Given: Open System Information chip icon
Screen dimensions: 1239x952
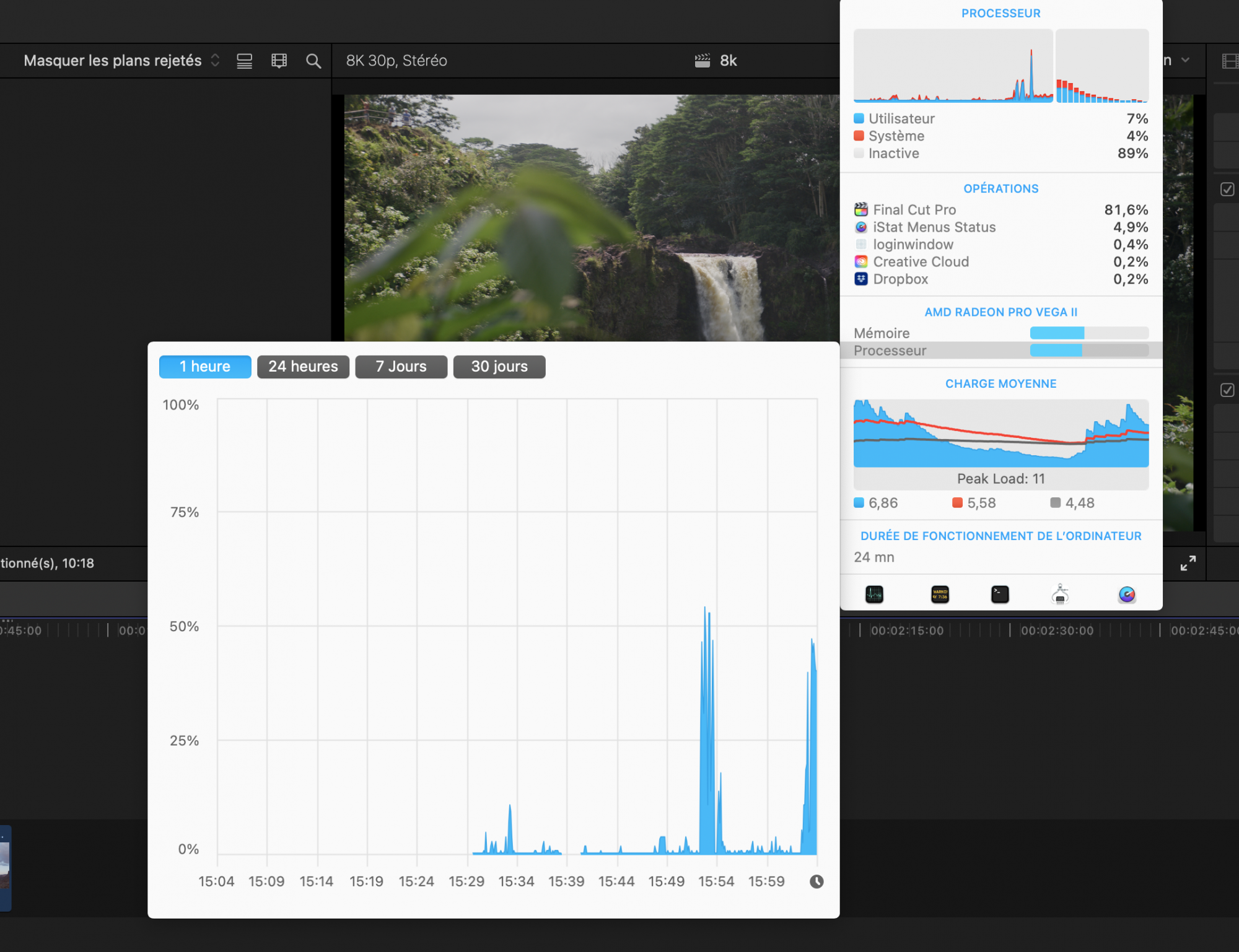Looking at the screenshot, I should [x=1060, y=595].
